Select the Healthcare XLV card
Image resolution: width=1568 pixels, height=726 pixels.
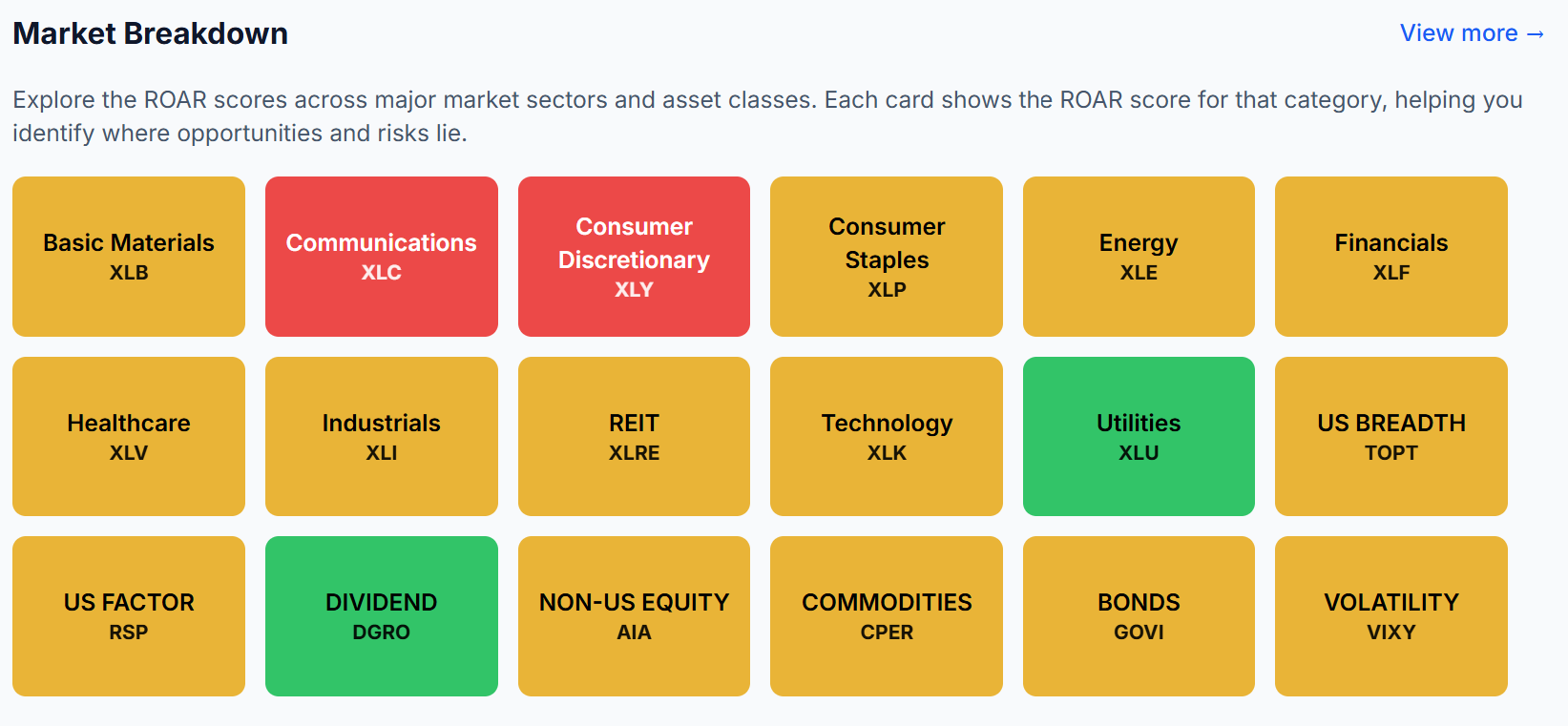point(129,436)
